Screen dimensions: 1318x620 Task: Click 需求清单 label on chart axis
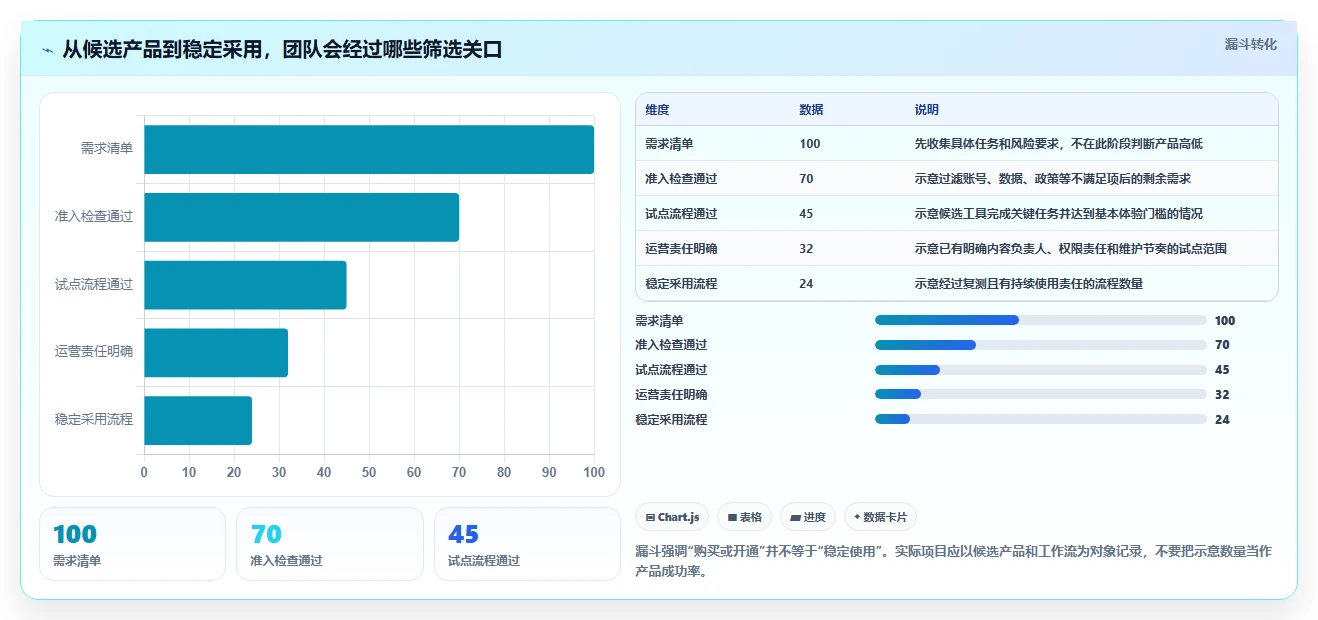[x=107, y=148]
